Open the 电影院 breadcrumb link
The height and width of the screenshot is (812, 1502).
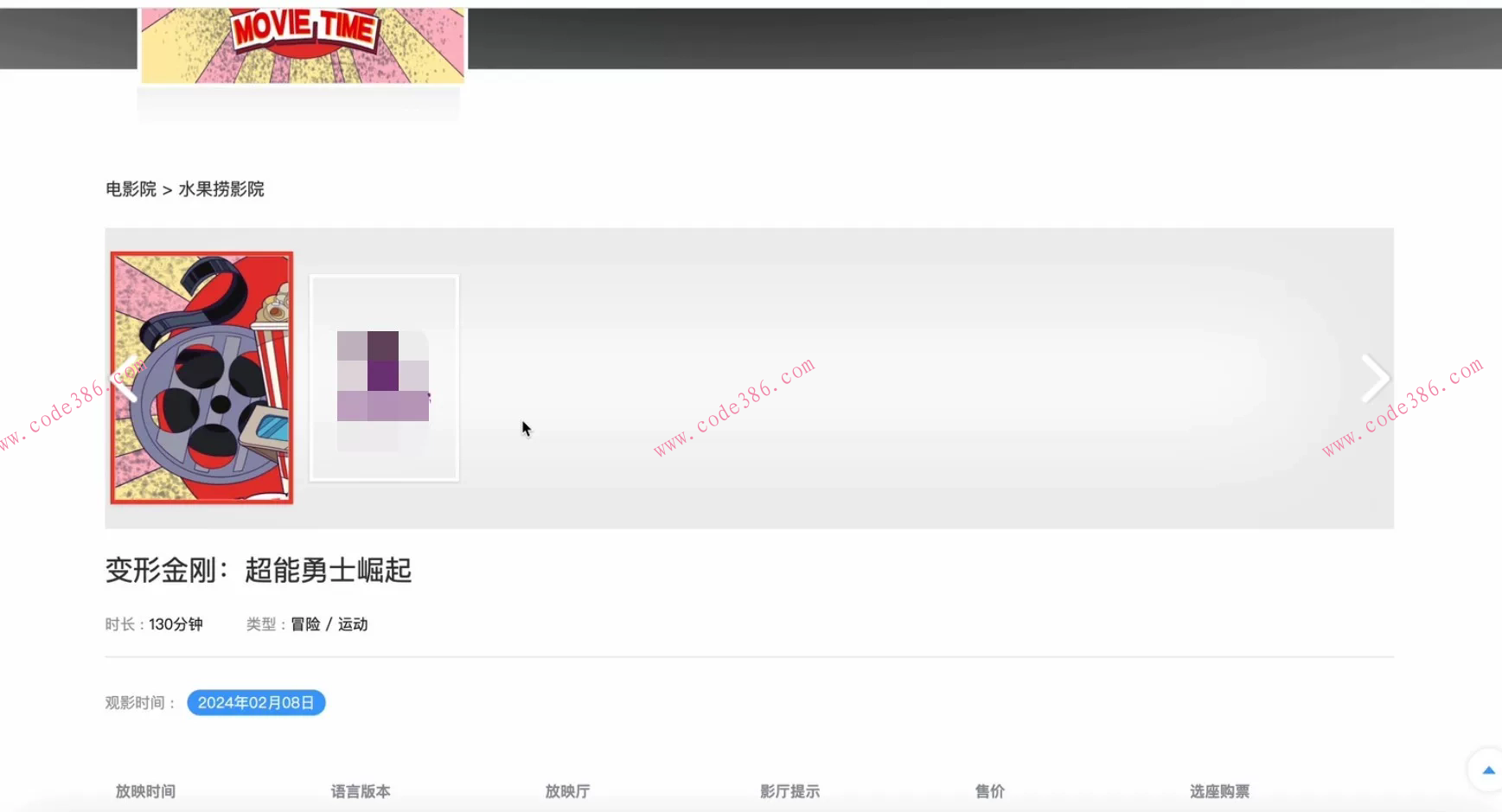coord(131,189)
